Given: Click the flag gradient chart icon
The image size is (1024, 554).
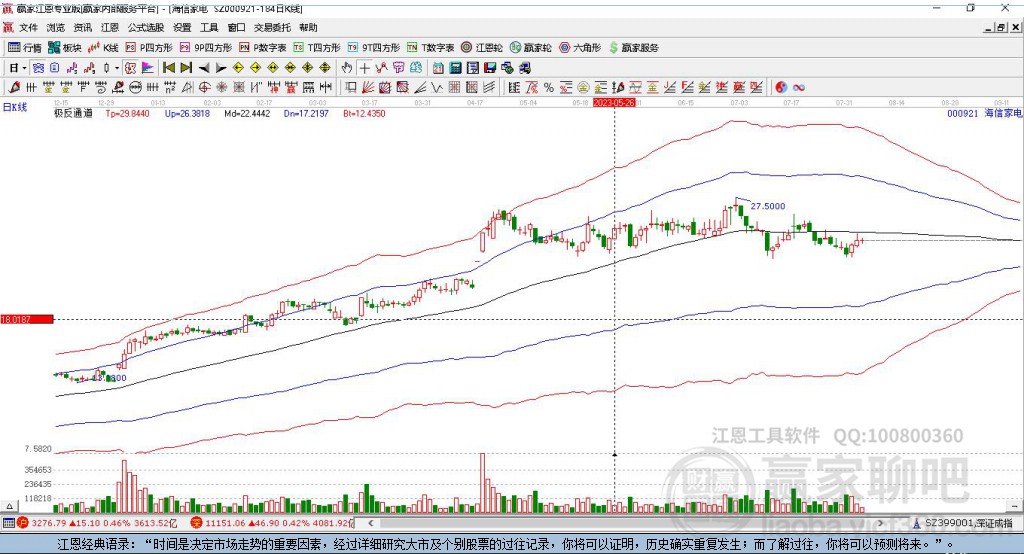Looking at the screenshot, I should coord(148,68).
